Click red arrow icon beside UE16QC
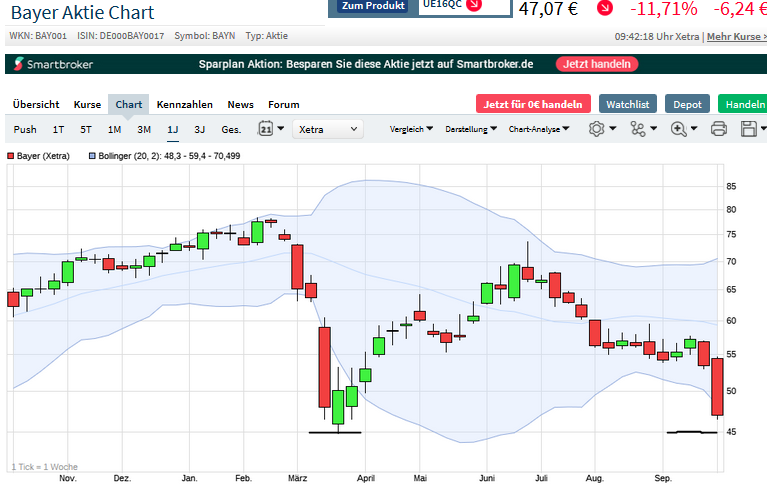 pyautogui.click(x=474, y=4)
